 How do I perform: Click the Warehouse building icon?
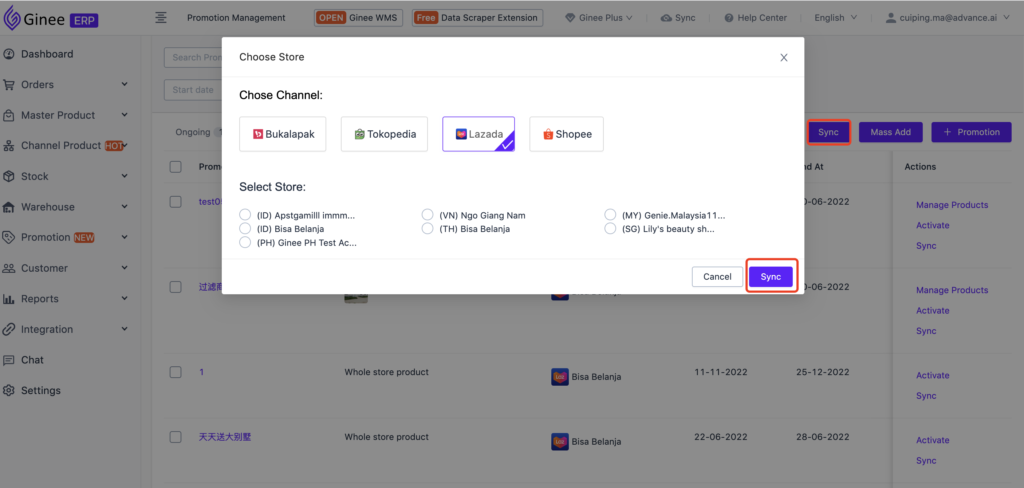pyautogui.click(x=9, y=207)
